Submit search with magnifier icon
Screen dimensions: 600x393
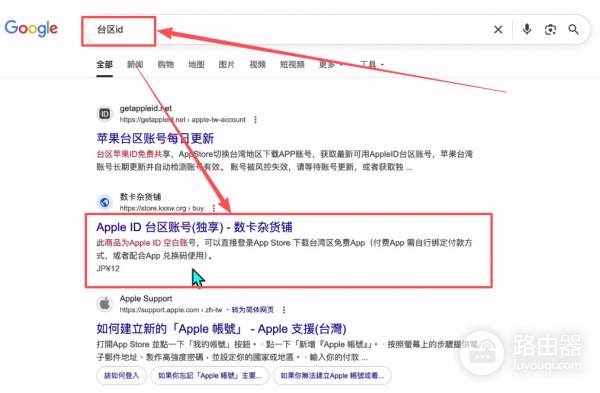click(573, 29)
